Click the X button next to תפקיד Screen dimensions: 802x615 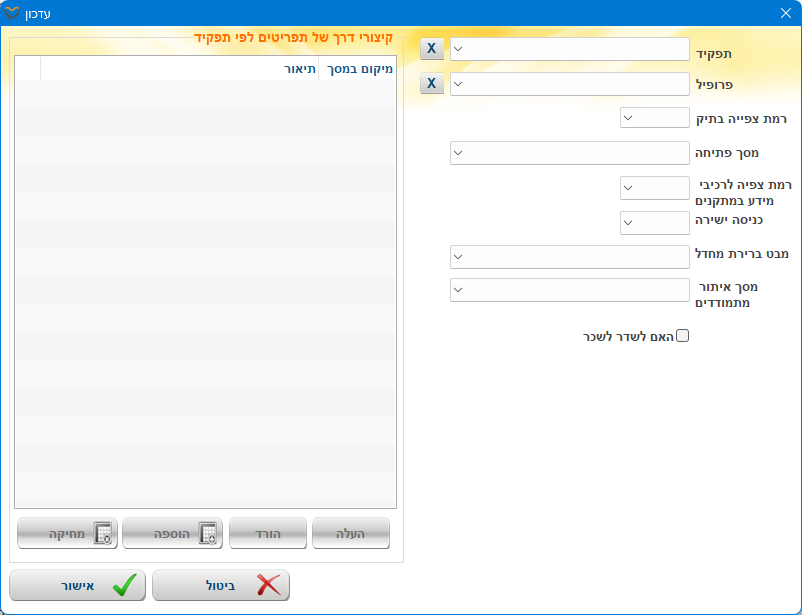click(431, 49)
